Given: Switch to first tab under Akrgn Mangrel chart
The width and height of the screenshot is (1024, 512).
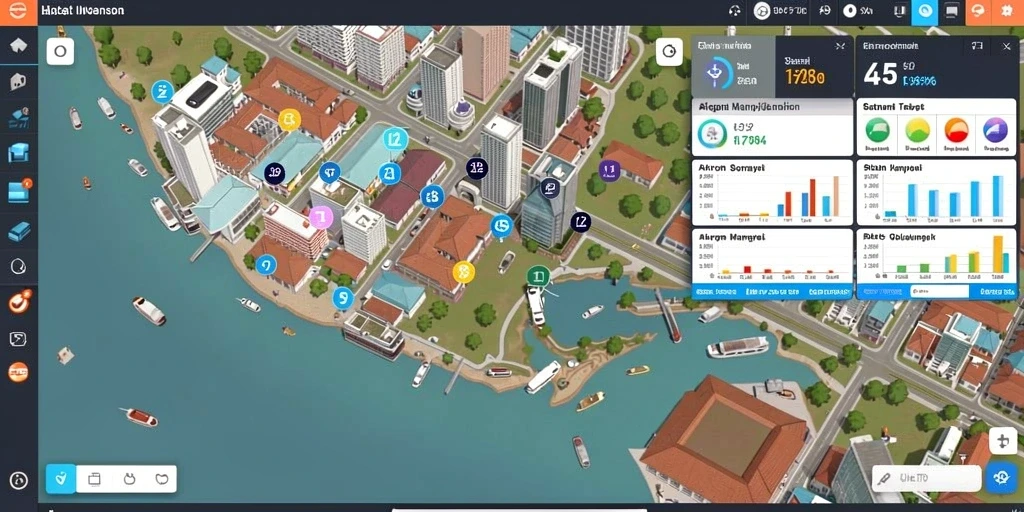Looking at the screenshot, I should 716,292.
